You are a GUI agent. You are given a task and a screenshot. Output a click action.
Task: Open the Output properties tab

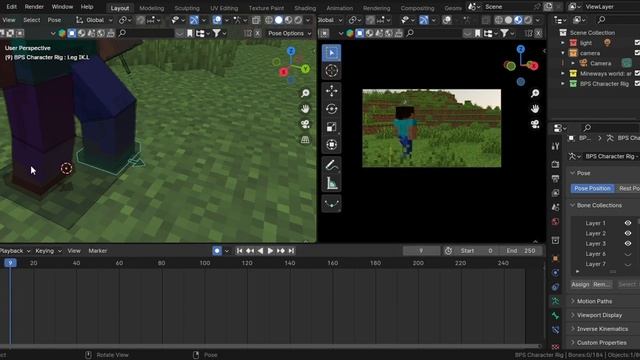click(556, 178)
